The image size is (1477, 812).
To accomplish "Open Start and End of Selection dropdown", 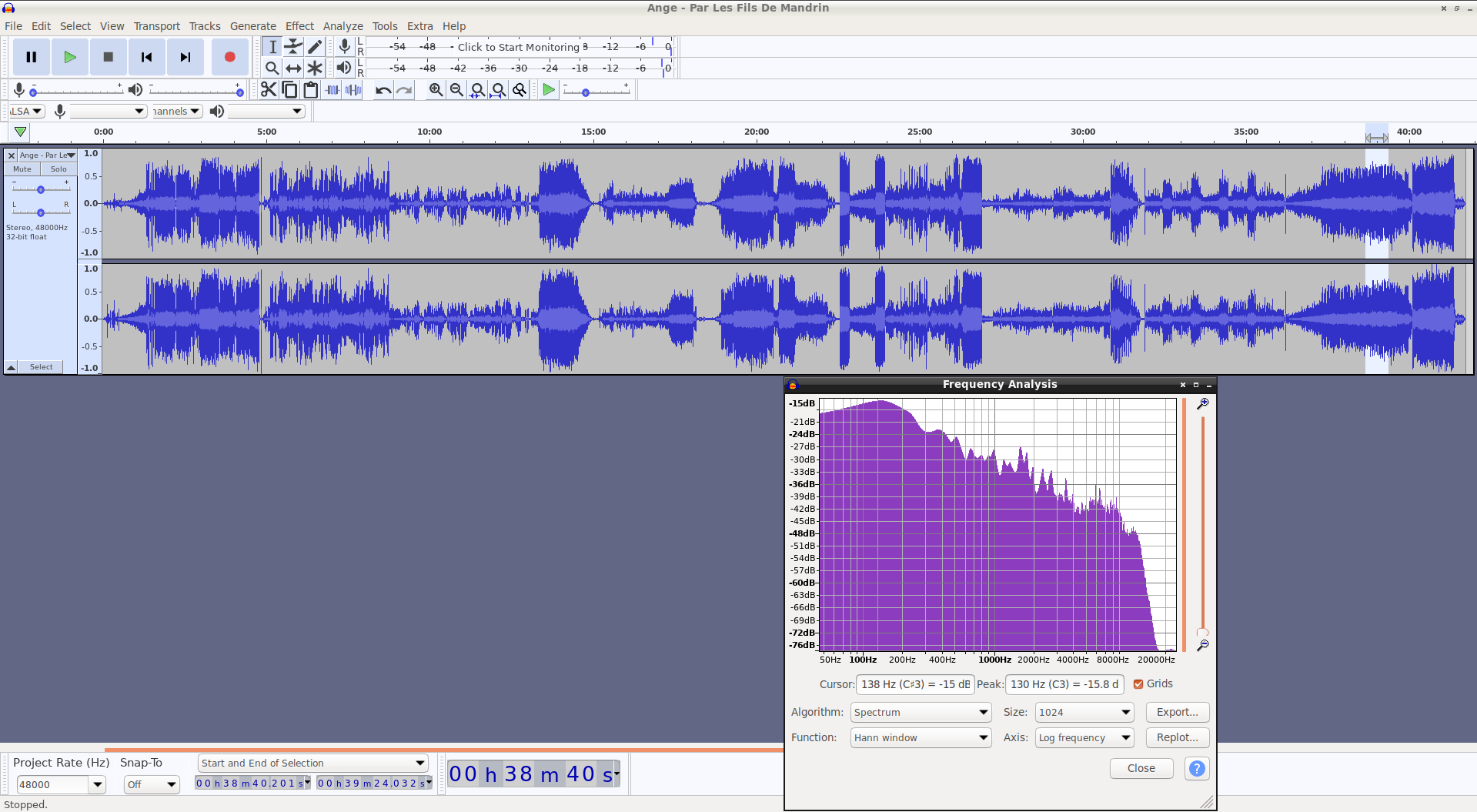I will click(x=312, y=764).
